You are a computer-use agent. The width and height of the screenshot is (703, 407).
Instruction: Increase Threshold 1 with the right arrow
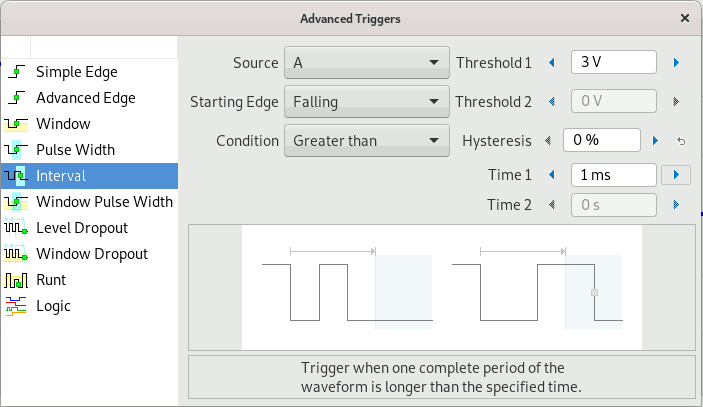click(x=677, y=63)
